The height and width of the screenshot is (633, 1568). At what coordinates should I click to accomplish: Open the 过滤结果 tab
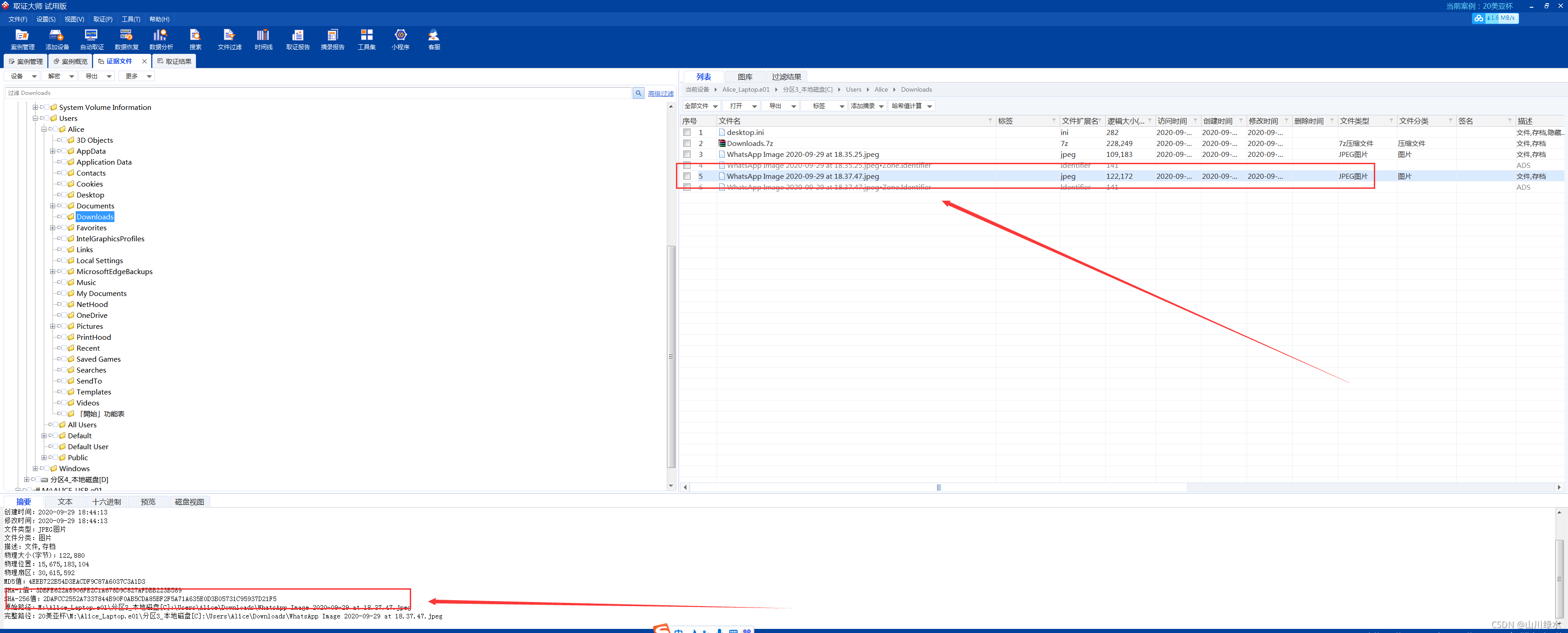pyautogui.click(x=786, y=77)
